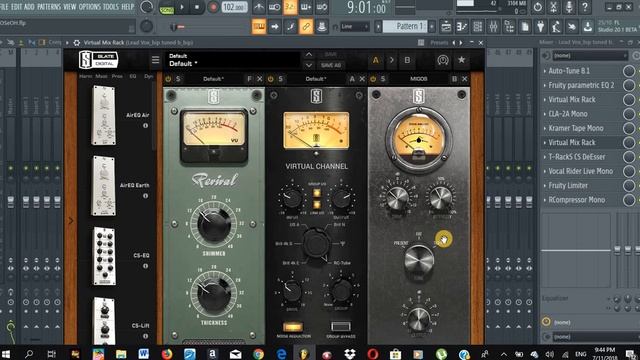Solo the third grey module with S
This screenshot has height=360, width=640.
pos(383,79)
